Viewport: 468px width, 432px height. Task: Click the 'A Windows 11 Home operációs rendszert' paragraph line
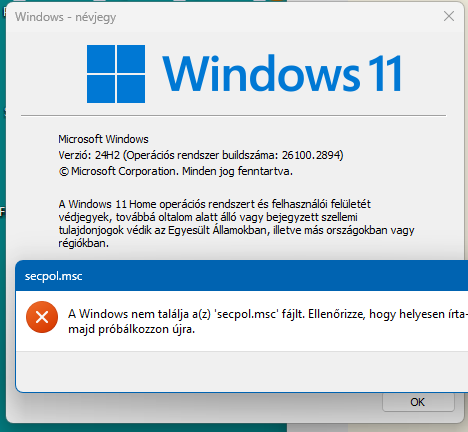[x=215, y=204]
